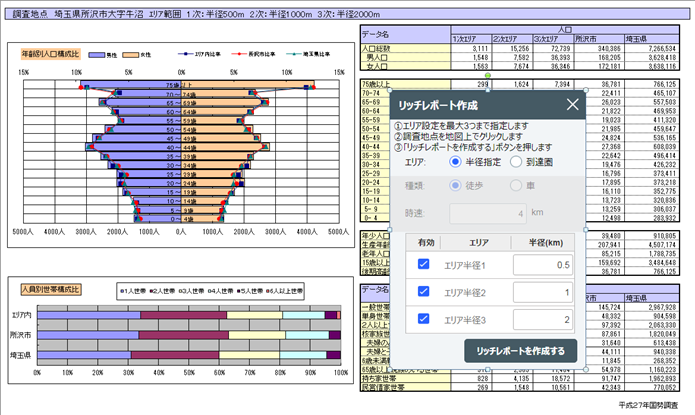695x415 pixels.
Task: Click the 半径(km) column header
Action: (546, 243)
